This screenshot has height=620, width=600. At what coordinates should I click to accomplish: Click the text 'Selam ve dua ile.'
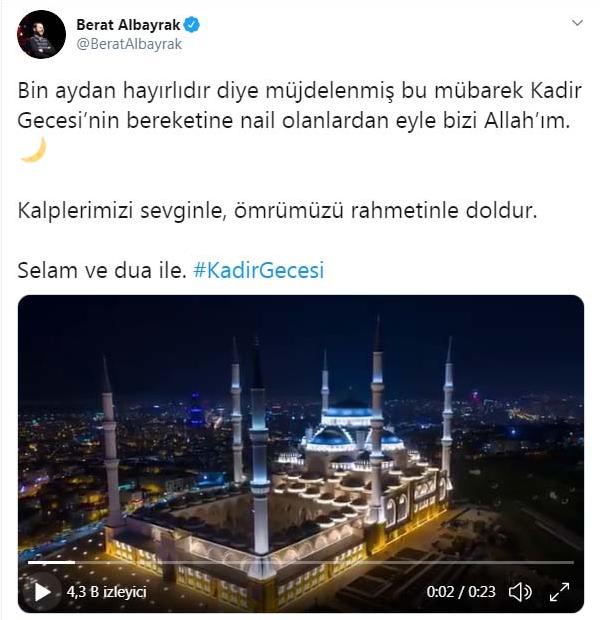[102, 270]
